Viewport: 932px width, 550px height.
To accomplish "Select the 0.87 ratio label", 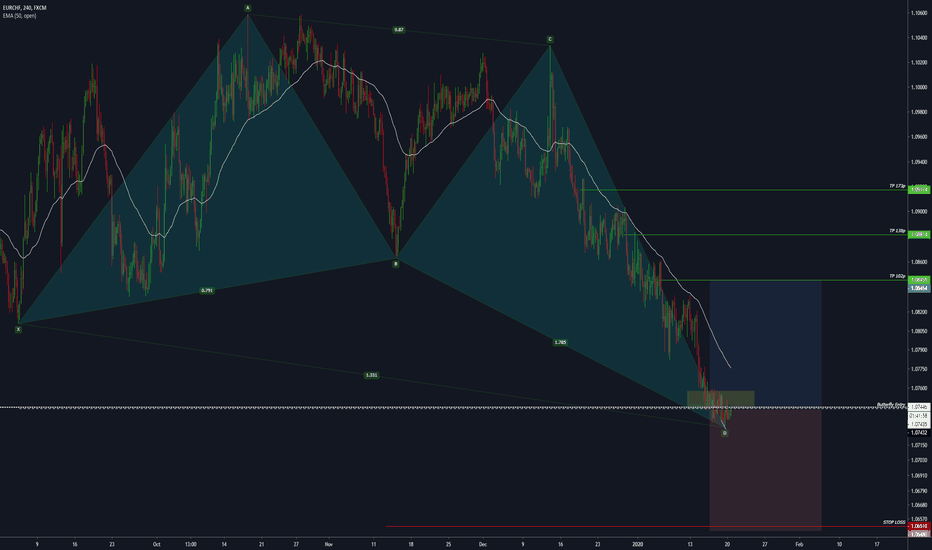I will [399, 30].
